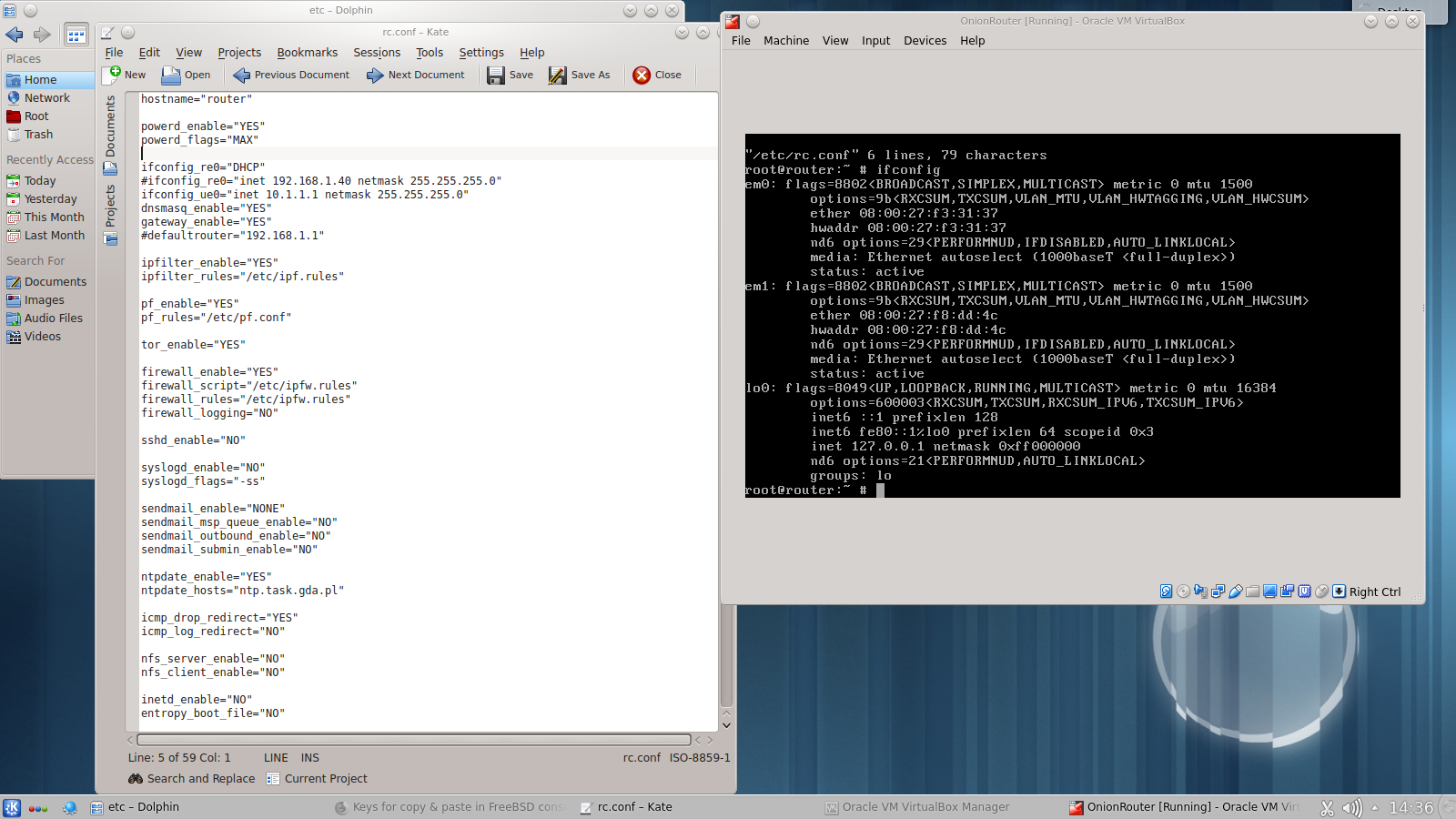The height and width of the screenshot is (819, 1456).
Task: Click the red Close document icon
Action: [642, 75]
